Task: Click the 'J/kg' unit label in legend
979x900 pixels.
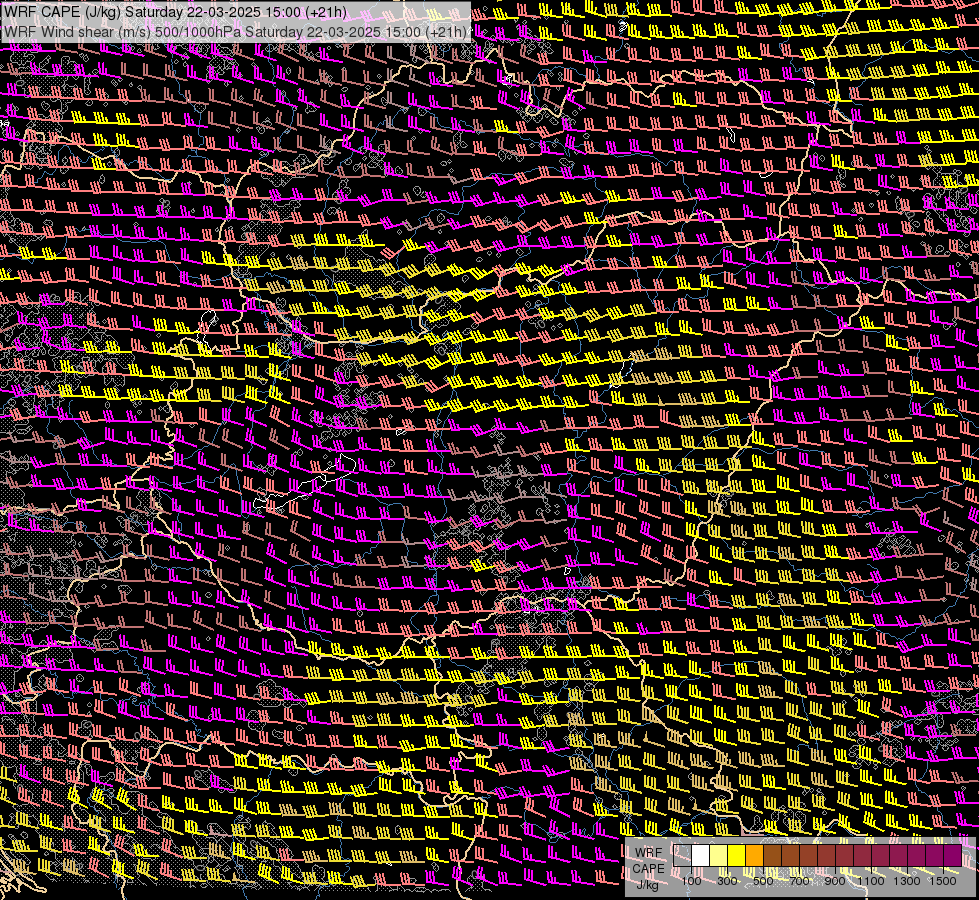Action: tap(647, 884)
